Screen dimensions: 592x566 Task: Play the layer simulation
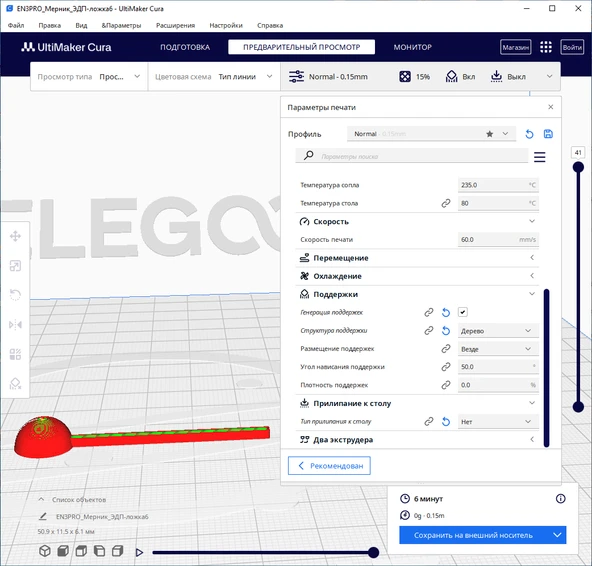coord(139,552)
